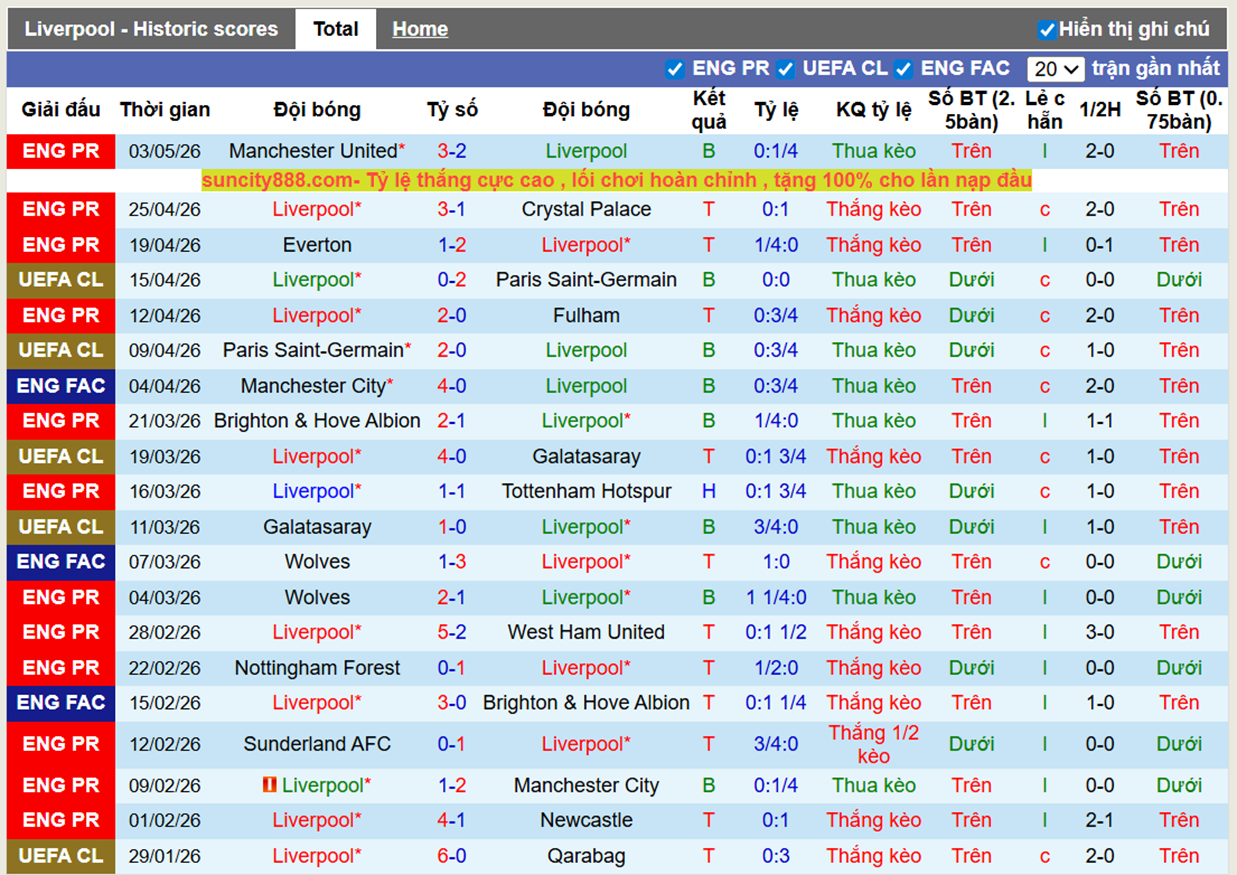Open Crystal Palace team link

tap(586, 209)
